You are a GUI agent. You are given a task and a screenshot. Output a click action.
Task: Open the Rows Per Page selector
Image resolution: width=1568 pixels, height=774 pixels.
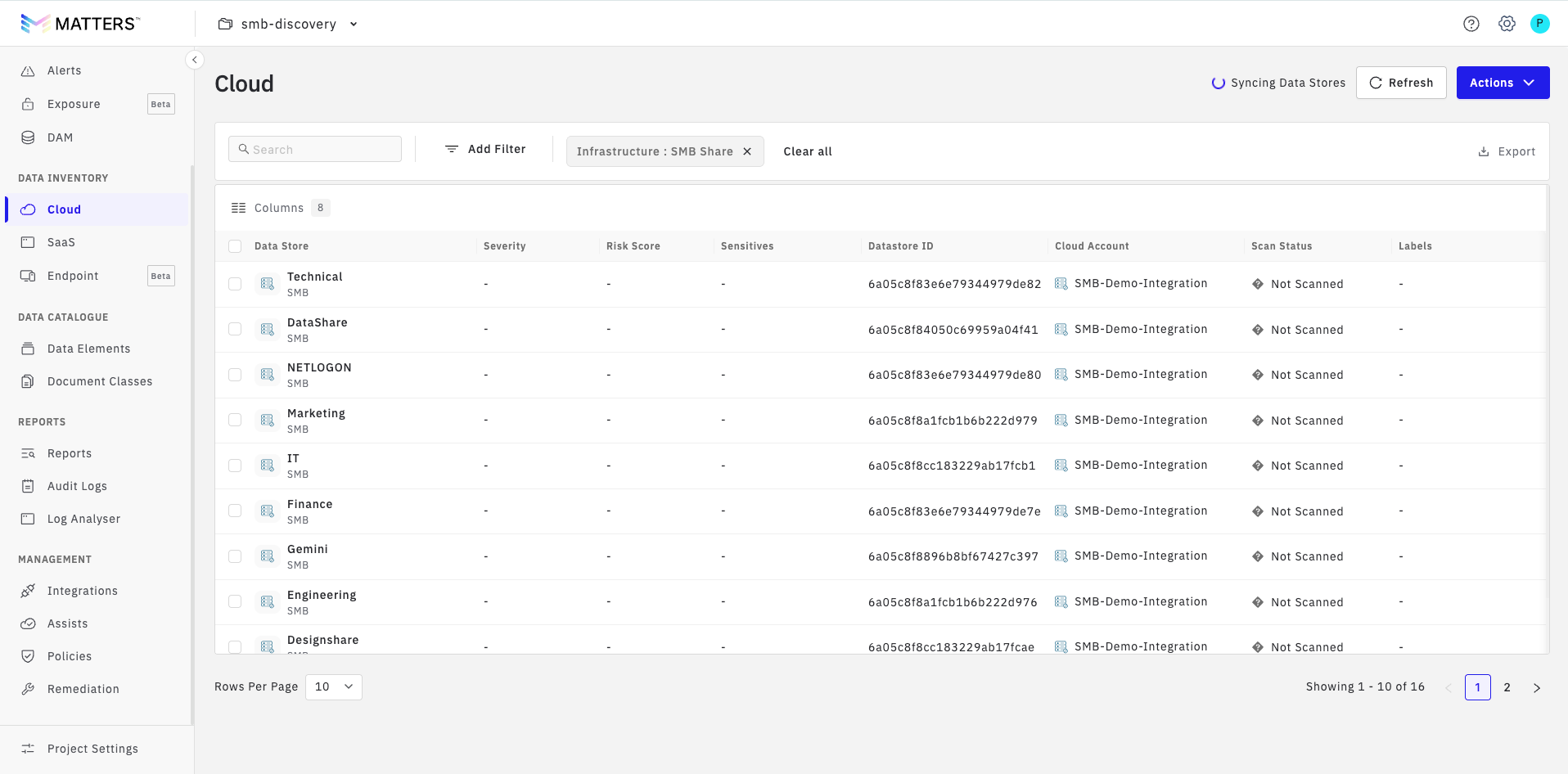coord(334,686)
